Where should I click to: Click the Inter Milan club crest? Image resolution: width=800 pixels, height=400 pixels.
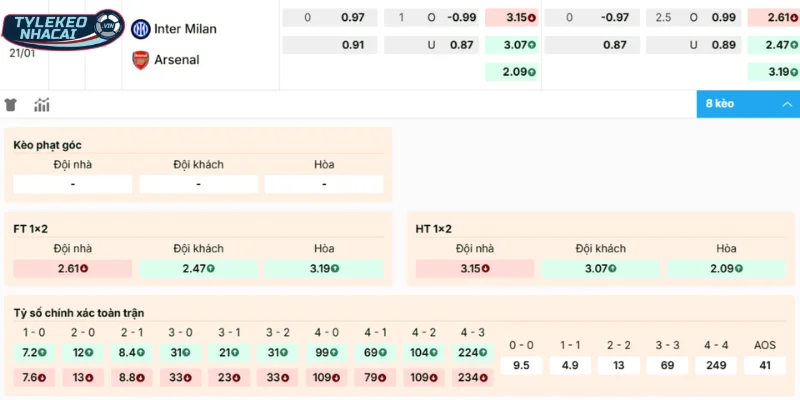click(140, 28)
